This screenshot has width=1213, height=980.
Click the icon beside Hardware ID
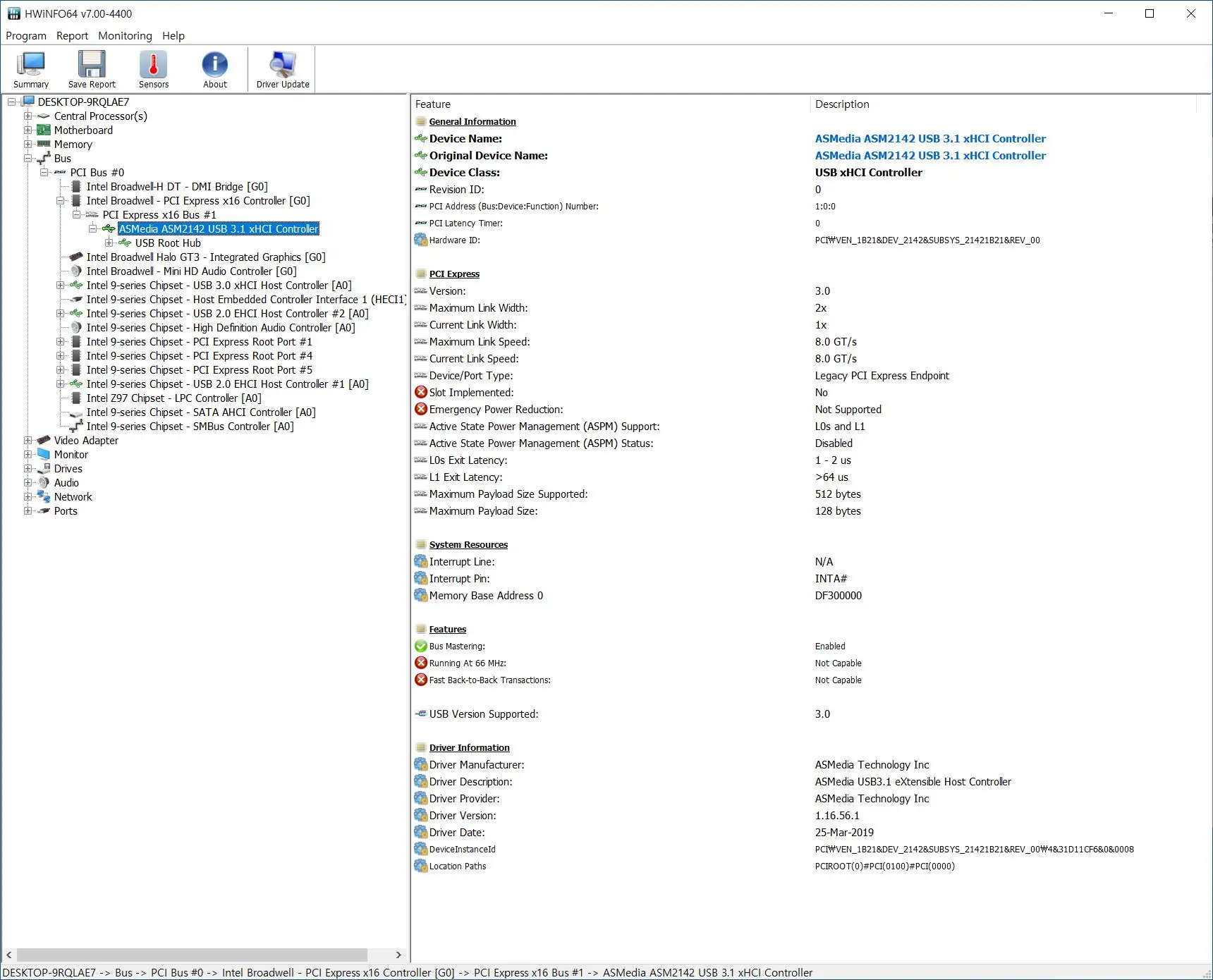421,240
